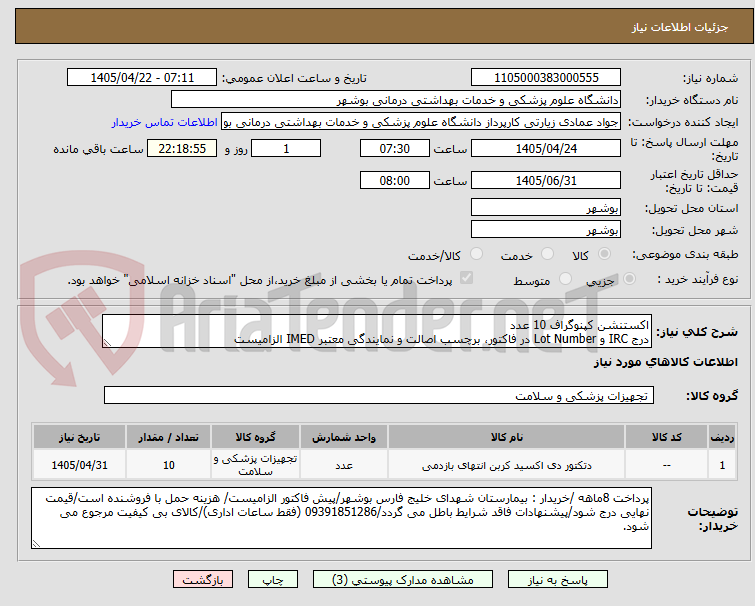Image resolution: width=755 pixels, height=606 pixels.
Task: Click the request creator name field
Action: [421, 122]
